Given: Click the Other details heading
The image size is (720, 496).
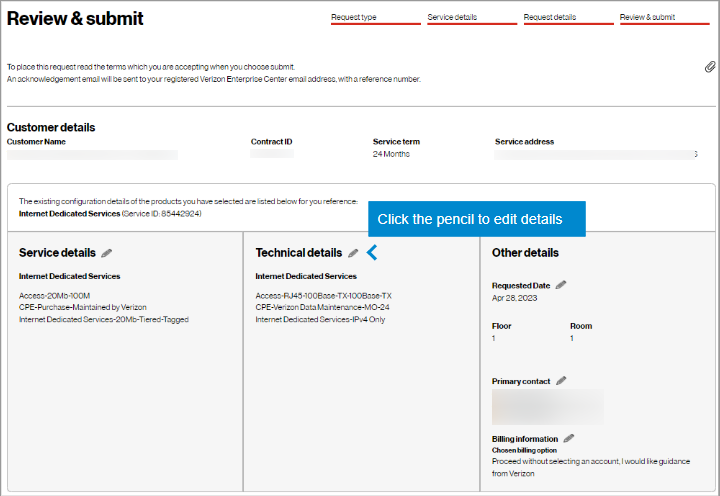Looking at the screenshot, I should tap(525, 253).
